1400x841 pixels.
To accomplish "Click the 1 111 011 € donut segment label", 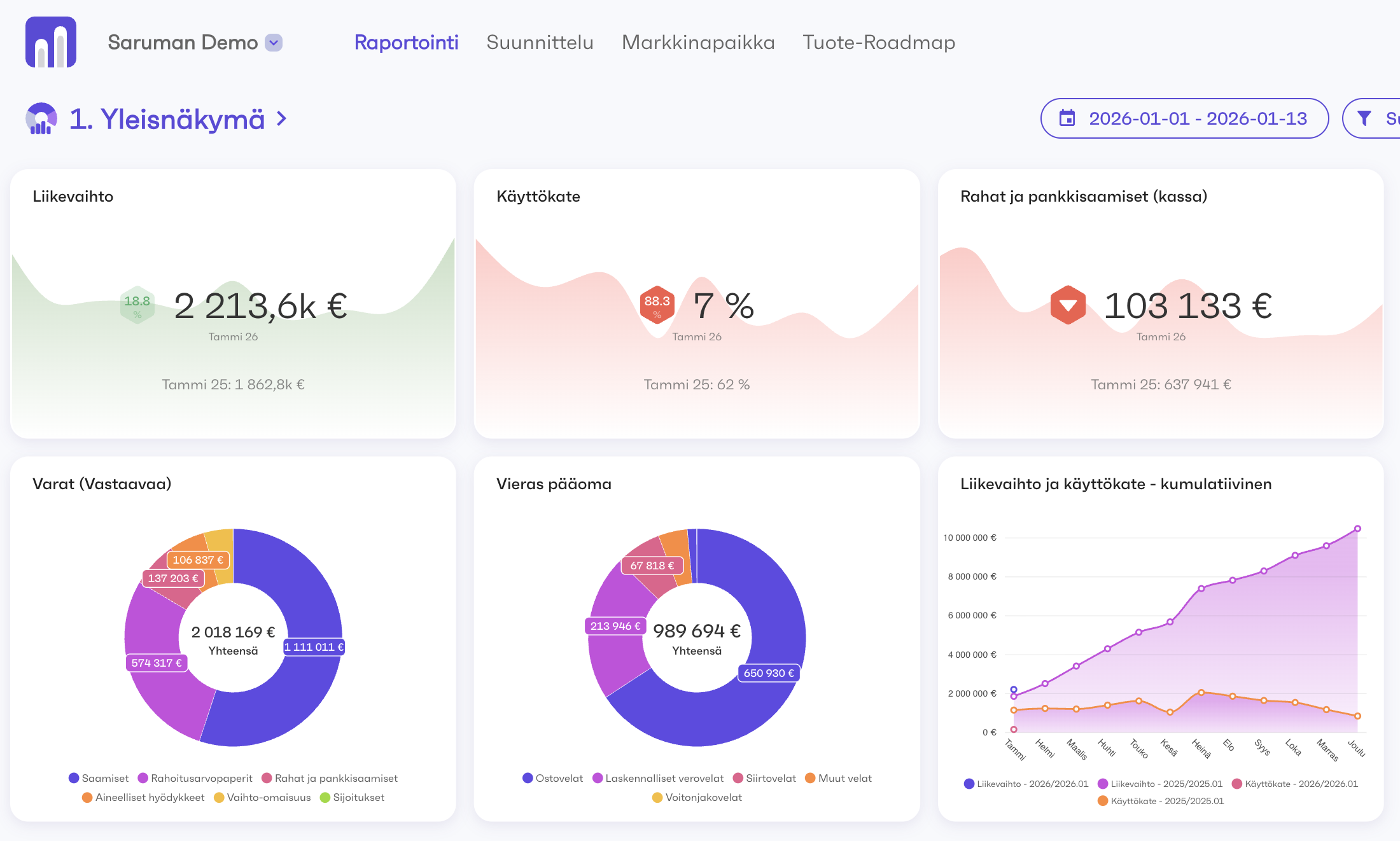I will pyautogui.click(x=314, y=647).
